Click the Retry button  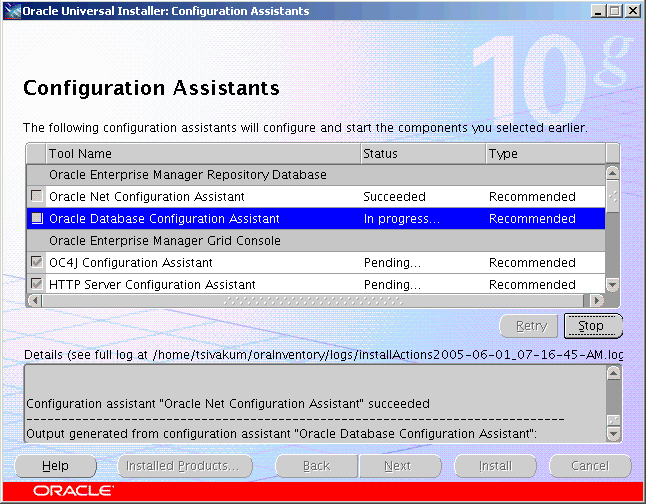(x=529, y=326)
